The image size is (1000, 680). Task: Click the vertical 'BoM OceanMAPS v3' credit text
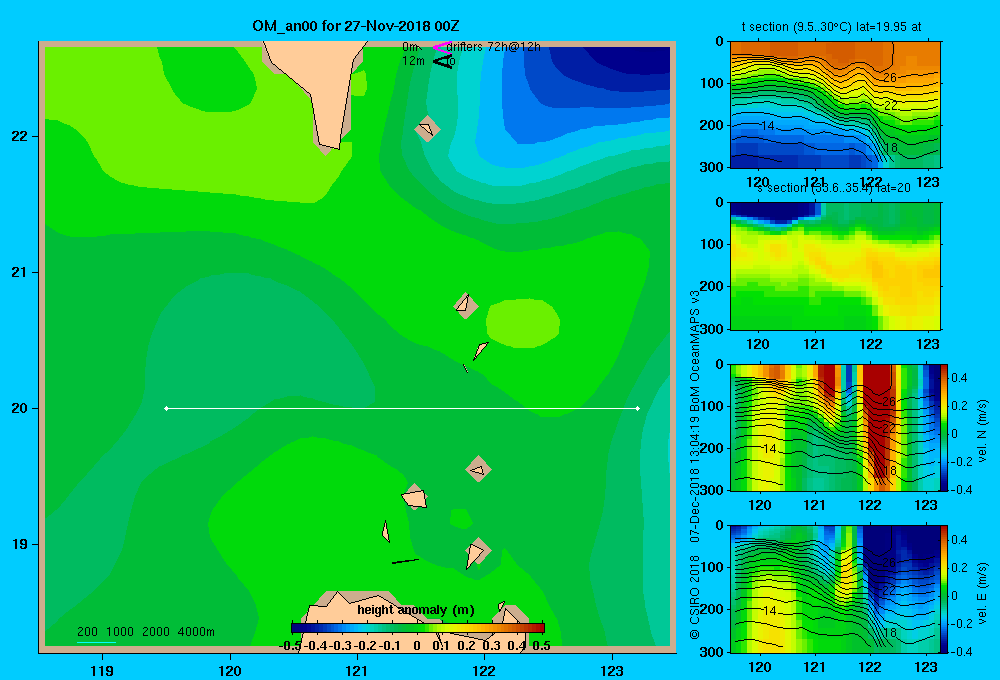(695, 351)
